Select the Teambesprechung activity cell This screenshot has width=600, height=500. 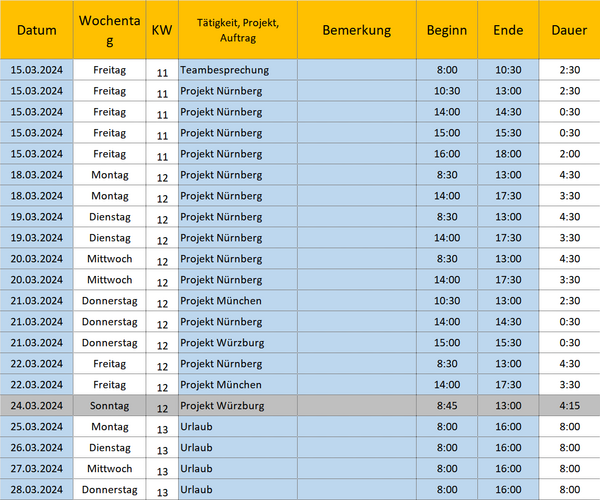[x=238, y=70]
